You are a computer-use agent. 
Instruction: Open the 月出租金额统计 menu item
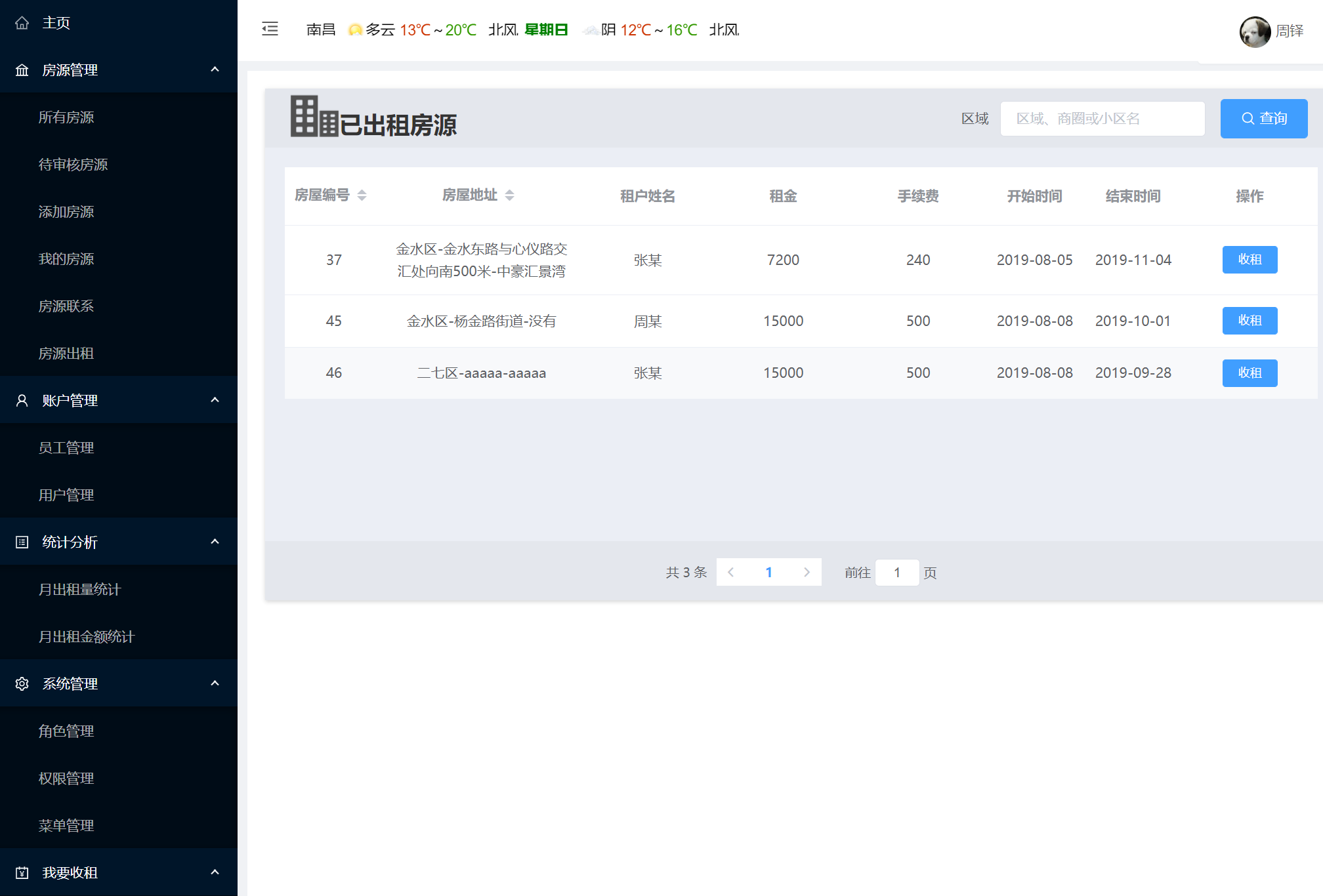pyautogui.click(x=86, y=637)
